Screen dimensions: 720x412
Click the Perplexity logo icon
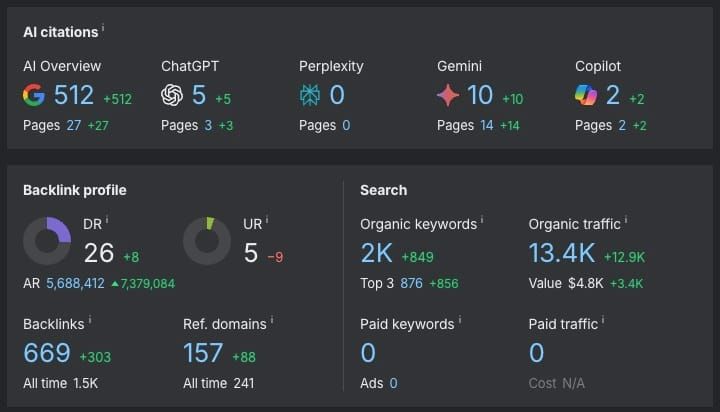pyautogui.click(x=311, y=95)
